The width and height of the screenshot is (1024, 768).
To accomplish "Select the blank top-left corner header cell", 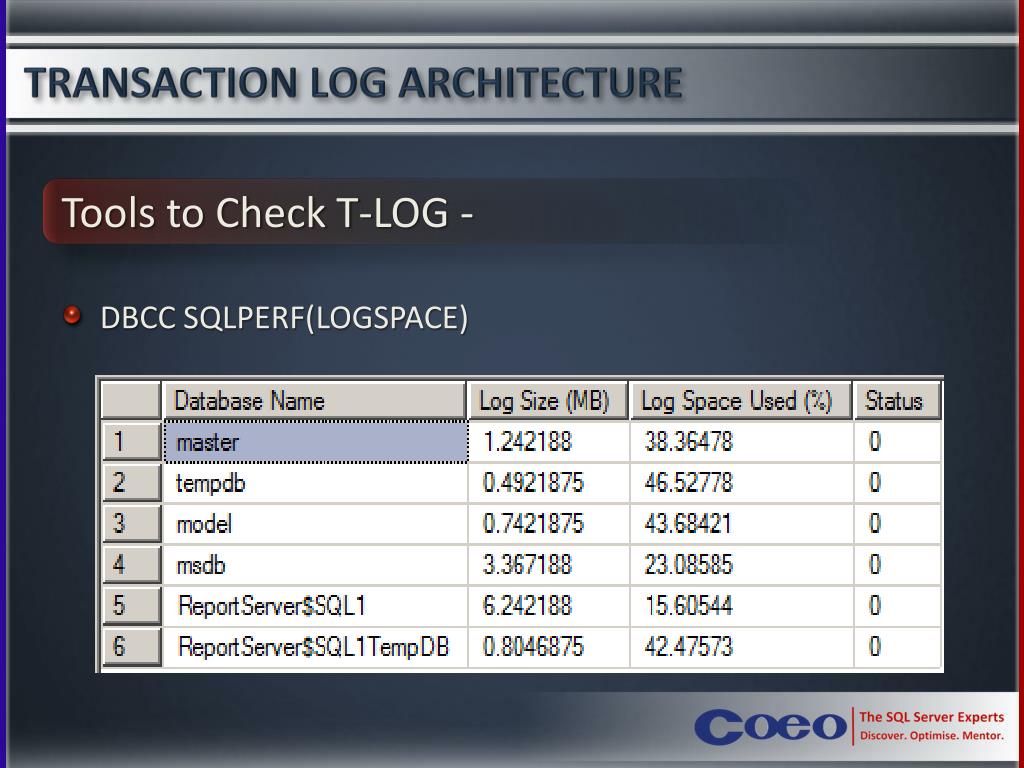I will coord(131,400).
